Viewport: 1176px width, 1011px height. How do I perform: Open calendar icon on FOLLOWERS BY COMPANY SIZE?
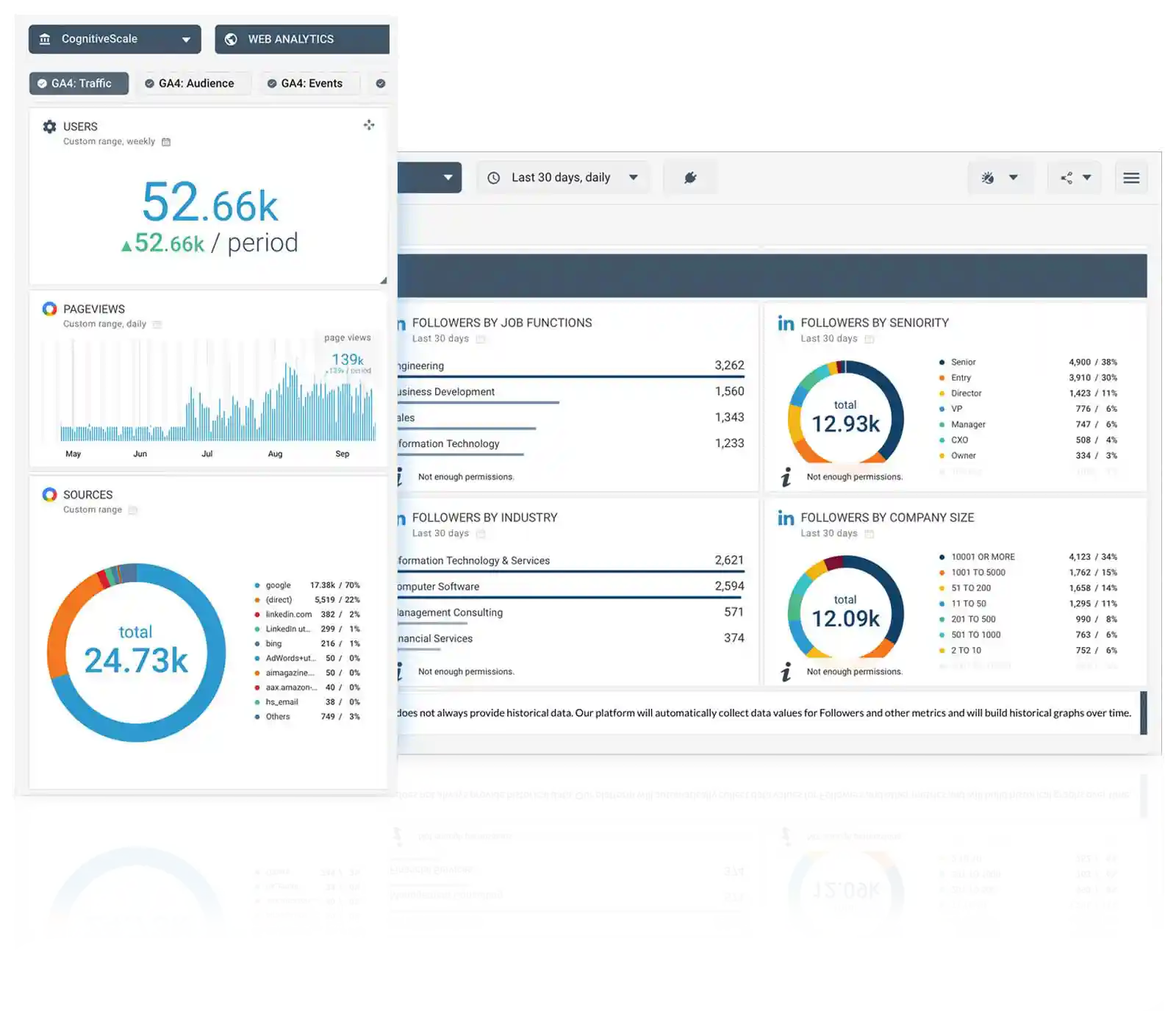tap(870, 534)
